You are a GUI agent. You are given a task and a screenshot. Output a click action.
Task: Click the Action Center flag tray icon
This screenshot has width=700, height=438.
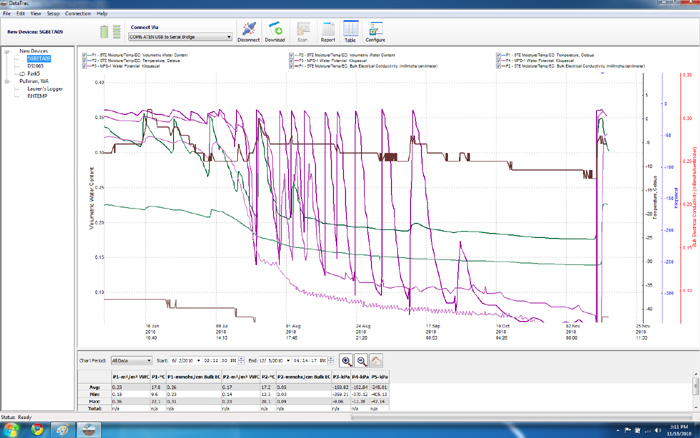click(x=628, y=430)
